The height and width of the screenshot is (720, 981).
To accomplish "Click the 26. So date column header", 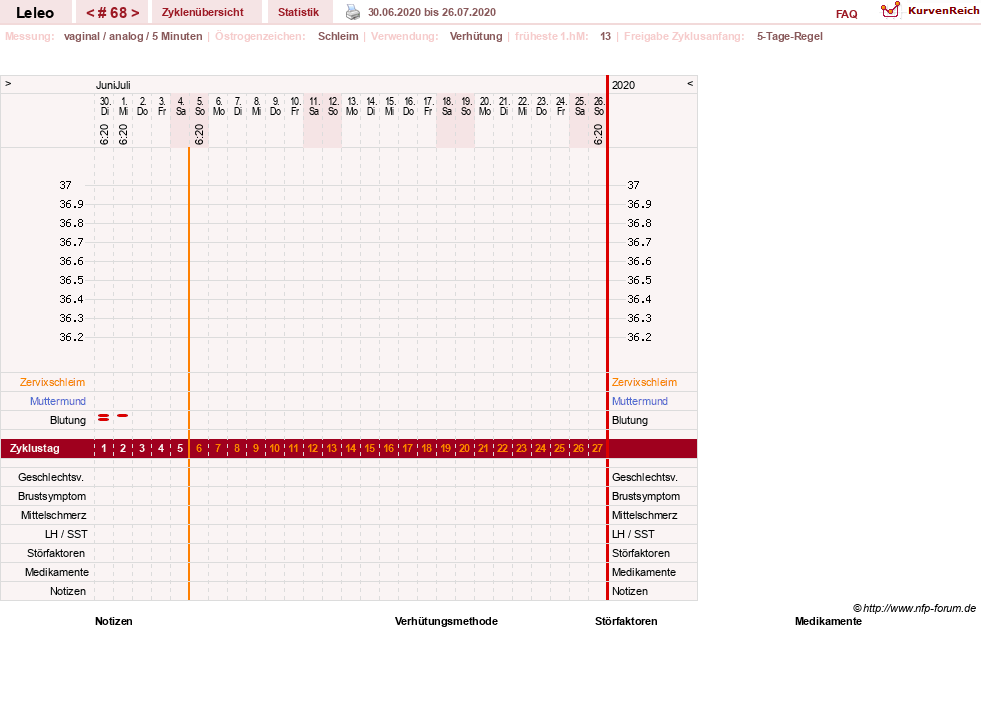I will pyautogui.click(x=598, y=106).
